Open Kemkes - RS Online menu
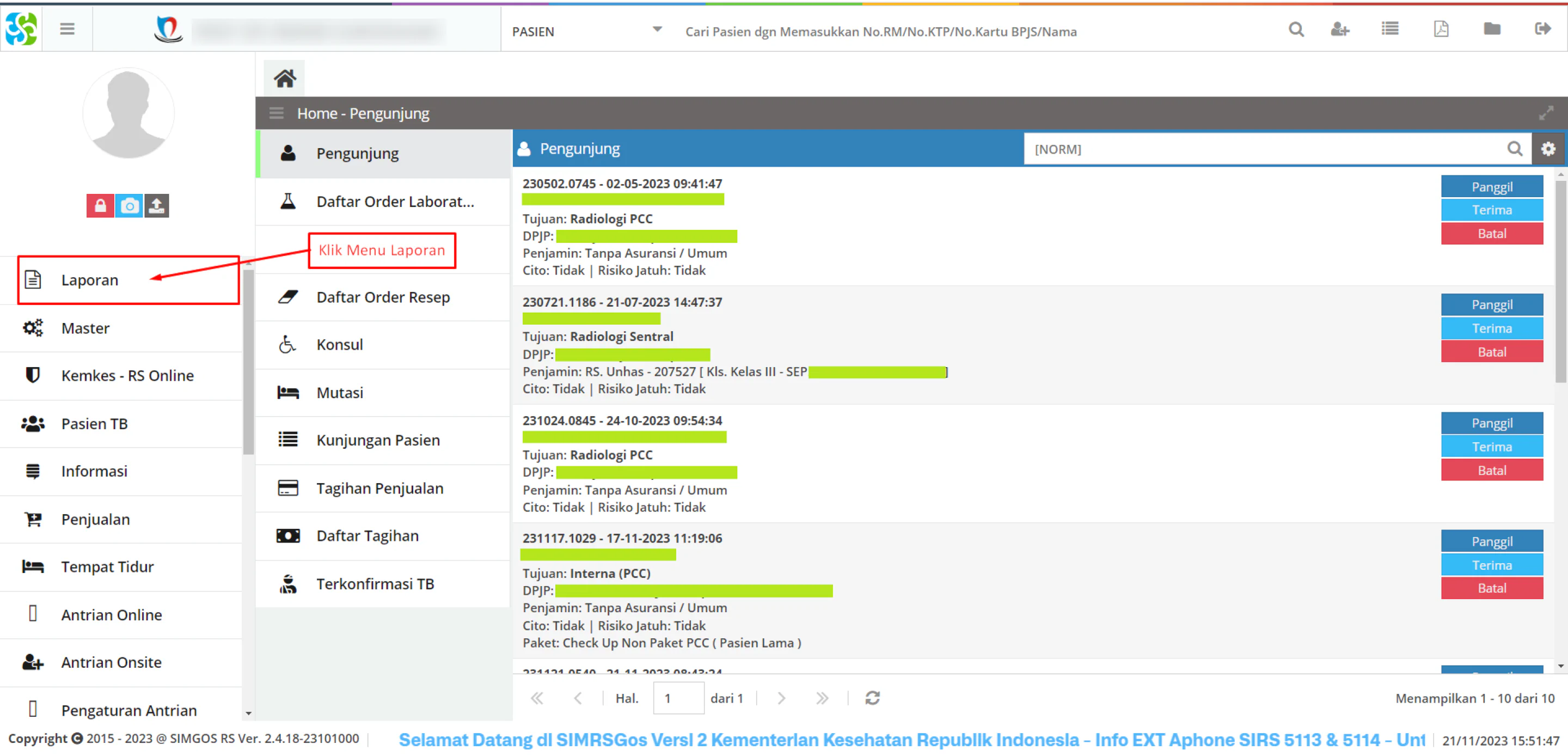This screenshot has height=756, width=1568. (121, 376)
